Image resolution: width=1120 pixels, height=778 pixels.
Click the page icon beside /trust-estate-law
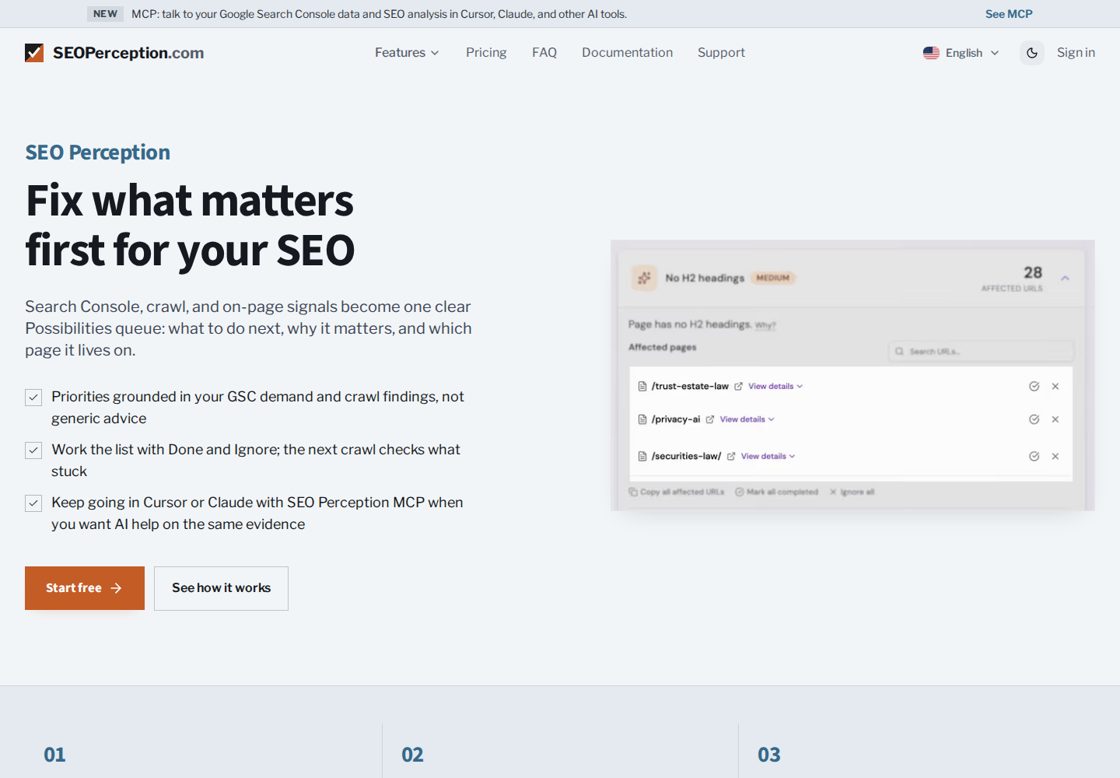tap(642, 386)
